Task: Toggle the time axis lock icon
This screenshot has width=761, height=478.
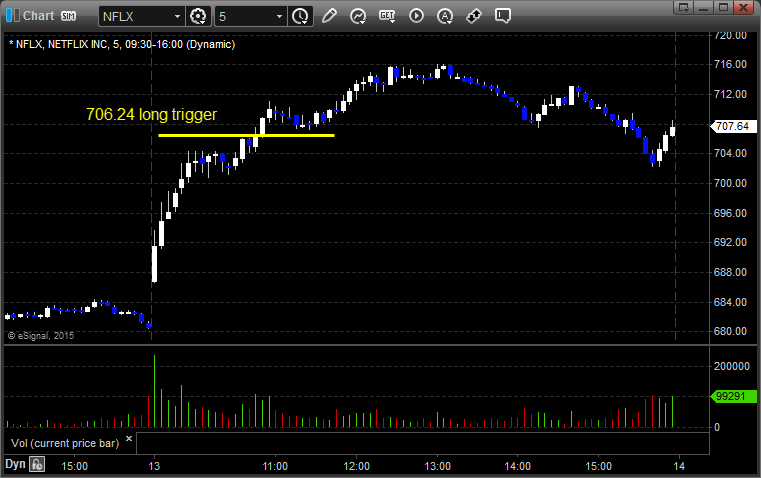Action: (37, 464)
